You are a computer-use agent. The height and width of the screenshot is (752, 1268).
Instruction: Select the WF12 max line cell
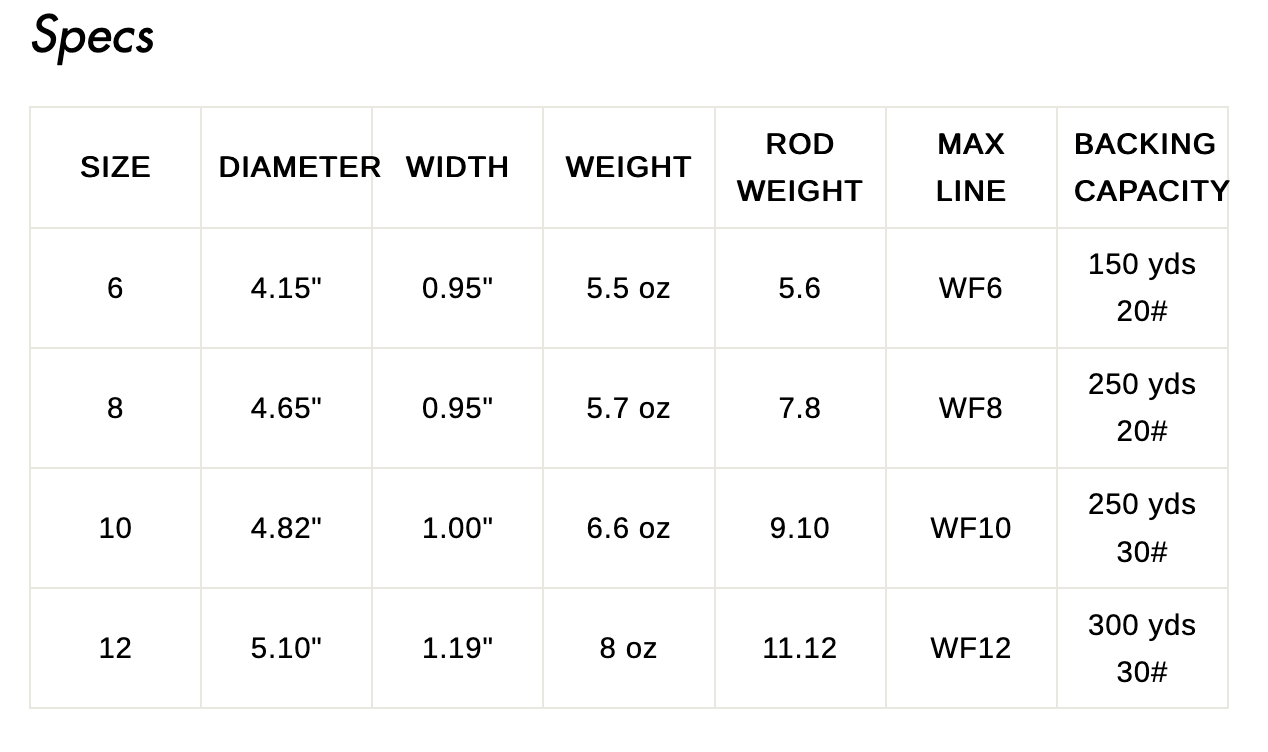point(971,648)
